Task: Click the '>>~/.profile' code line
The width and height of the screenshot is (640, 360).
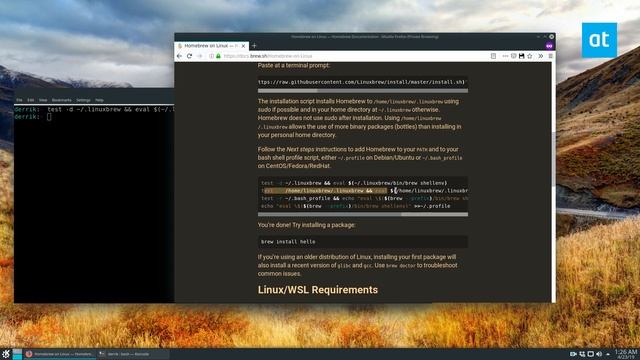Action: coord(356,206)
